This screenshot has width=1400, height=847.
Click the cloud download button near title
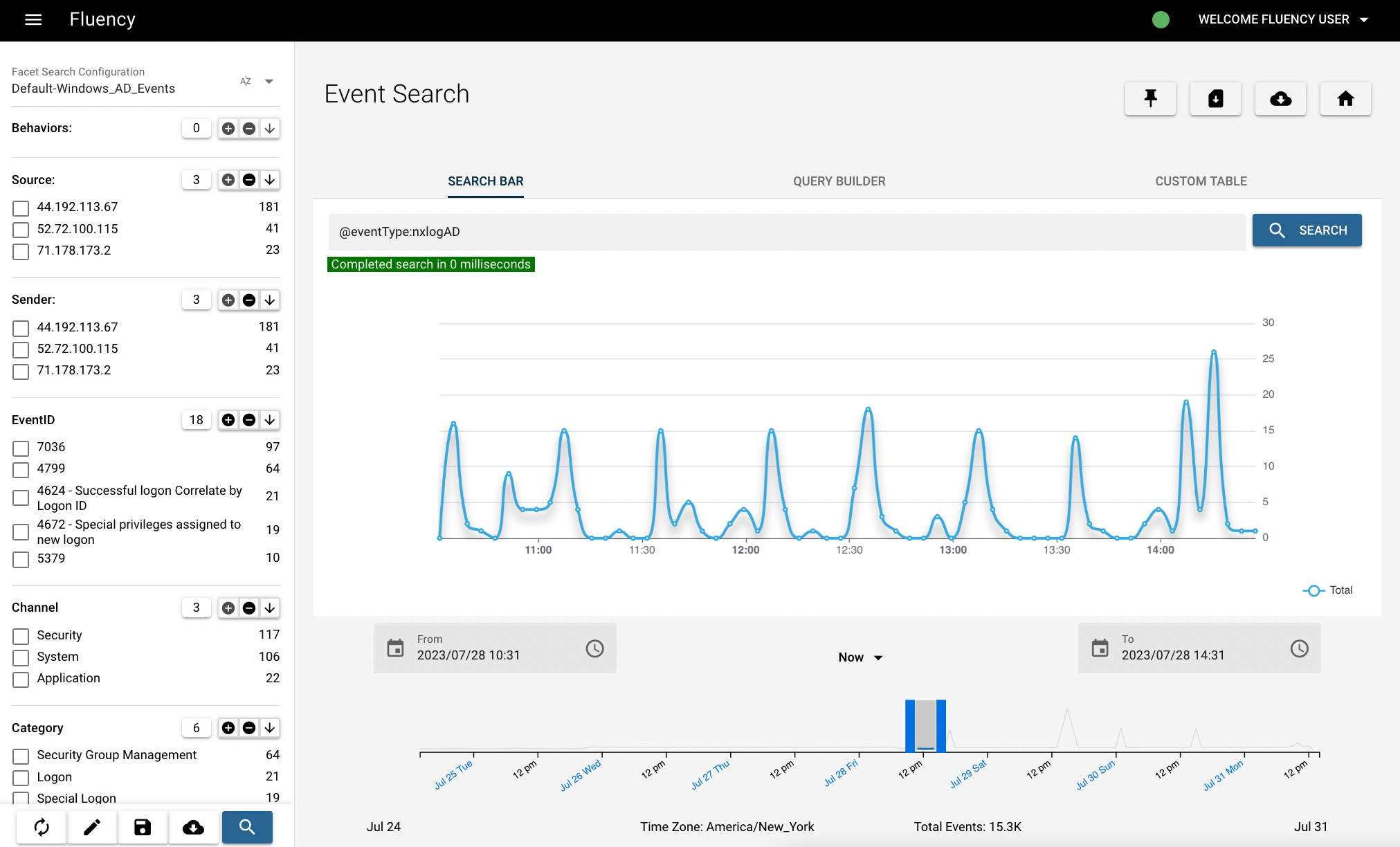click(1280, 99)
